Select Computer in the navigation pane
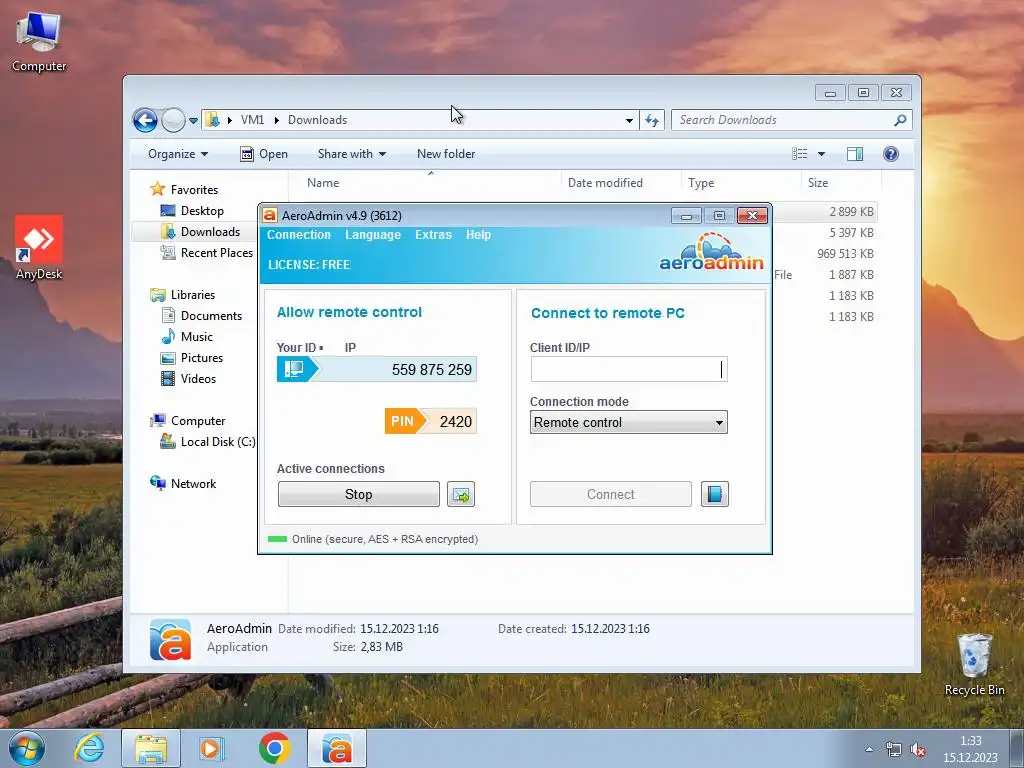 [x=198, y=421]
